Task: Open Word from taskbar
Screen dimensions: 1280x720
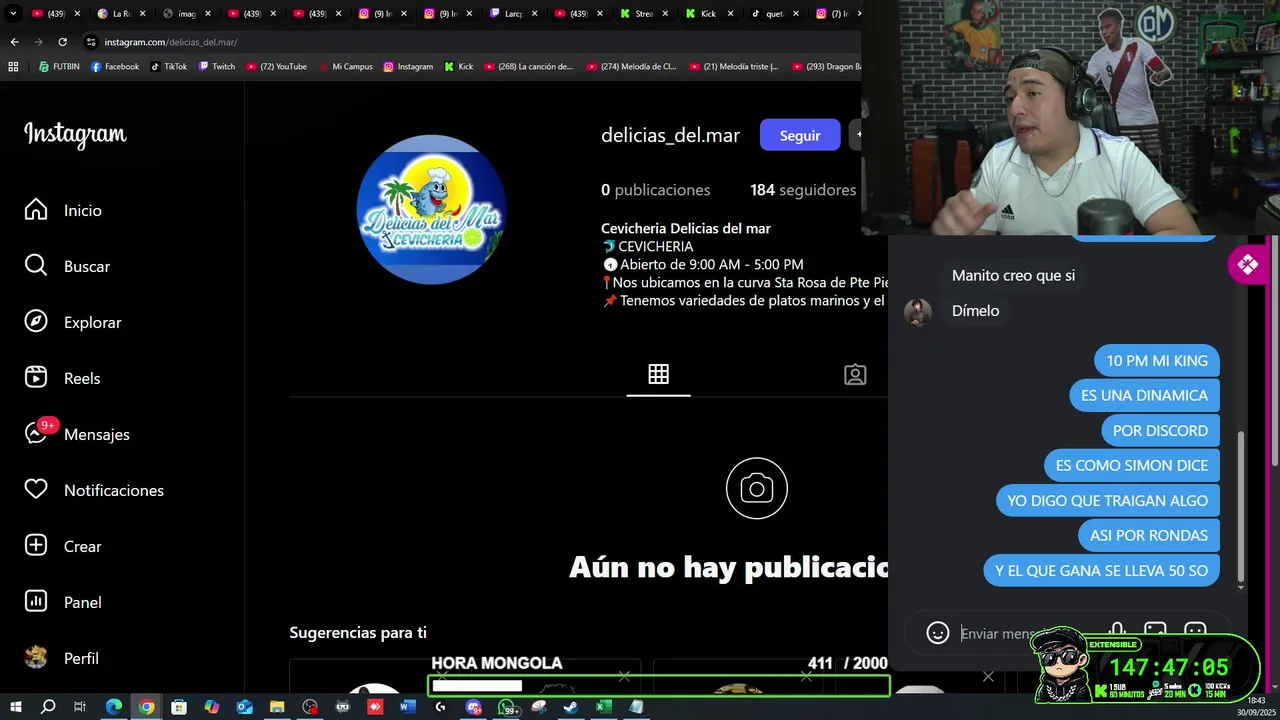Action: (x=407, y=707)
